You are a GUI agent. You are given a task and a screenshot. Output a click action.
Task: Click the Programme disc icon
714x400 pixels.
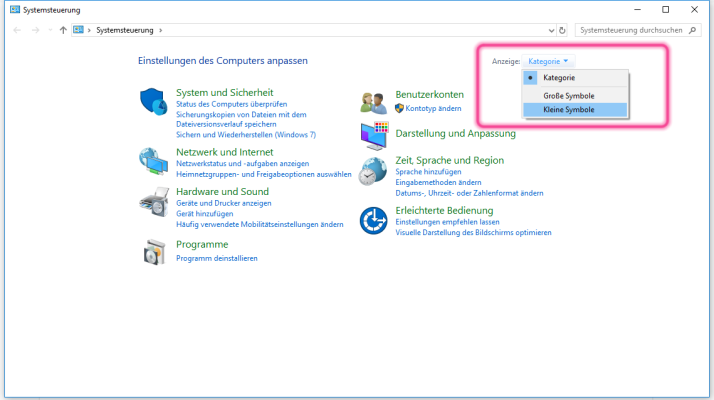point(153,251)
